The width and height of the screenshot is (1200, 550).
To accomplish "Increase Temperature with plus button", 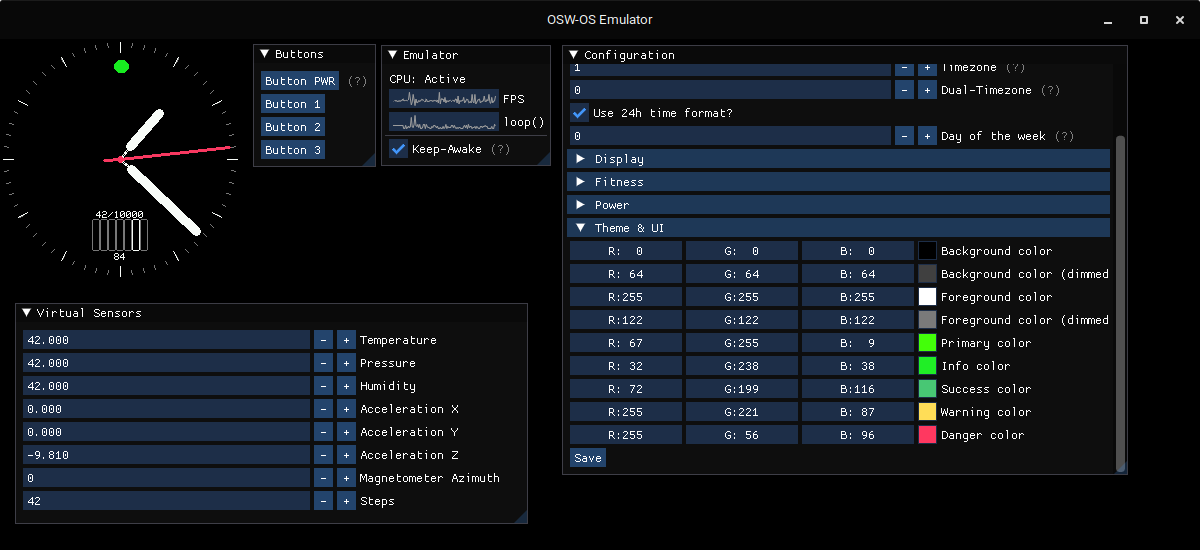I will pos(346,340).
